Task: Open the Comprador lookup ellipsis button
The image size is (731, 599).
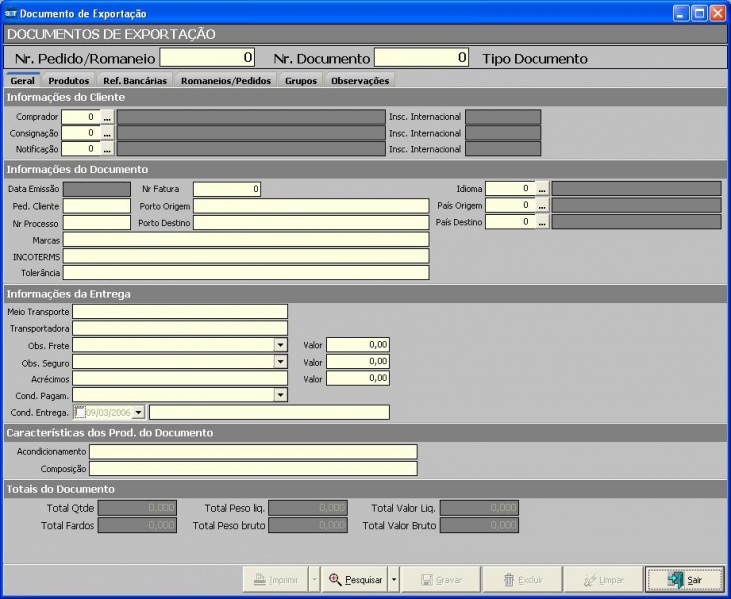Action: coord(108,117)
